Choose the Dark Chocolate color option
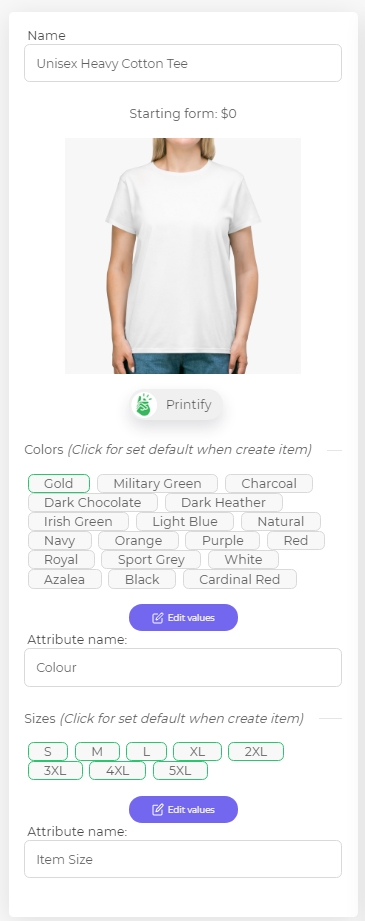This screenshot has width=365, height=921. [x=93, y=502]
